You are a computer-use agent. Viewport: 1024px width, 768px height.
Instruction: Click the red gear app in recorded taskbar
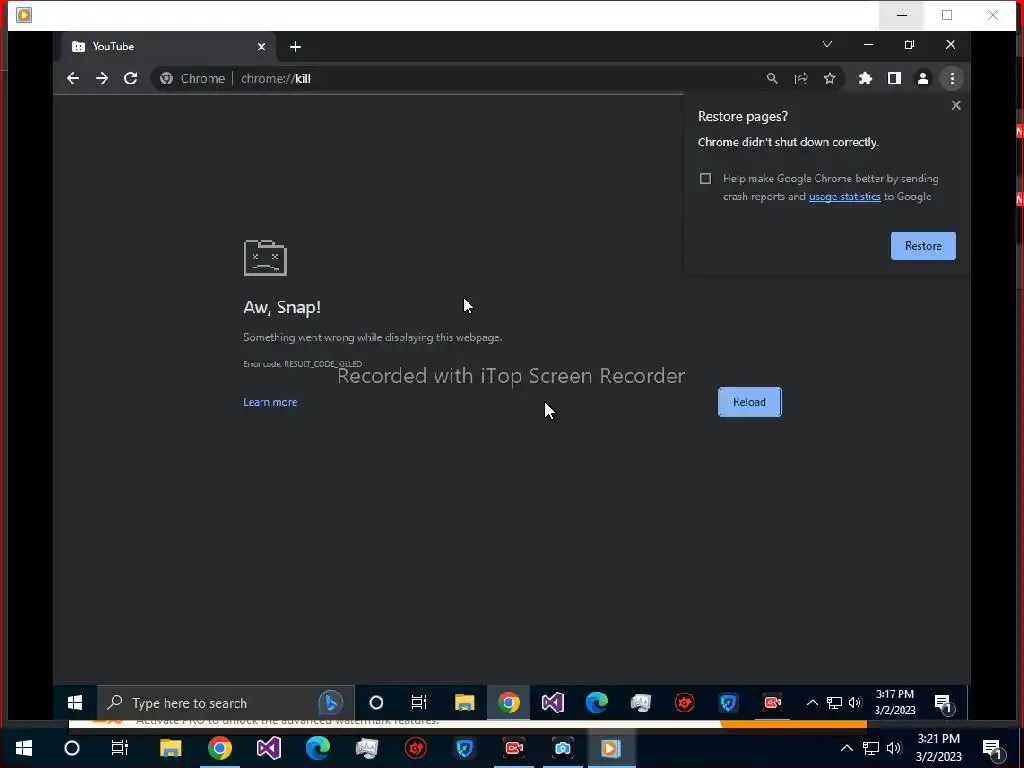pos(684,703)
